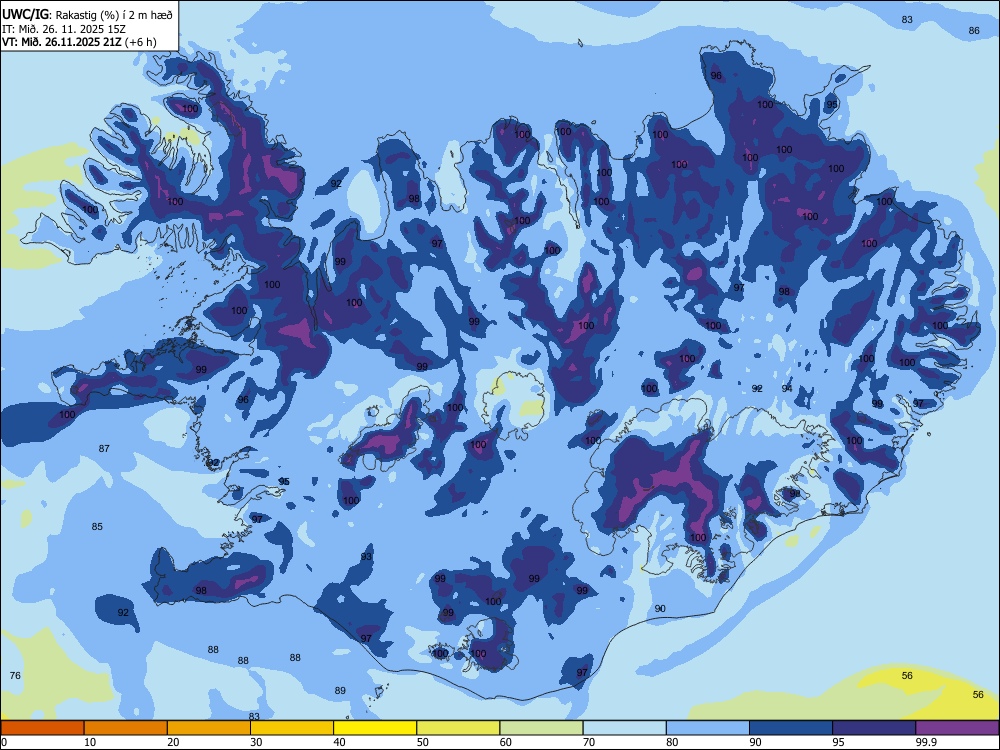Pick the pale yellow 50–60 legend swatch
This screenshot has height=750, width=1000.
(x=458, y=728)
